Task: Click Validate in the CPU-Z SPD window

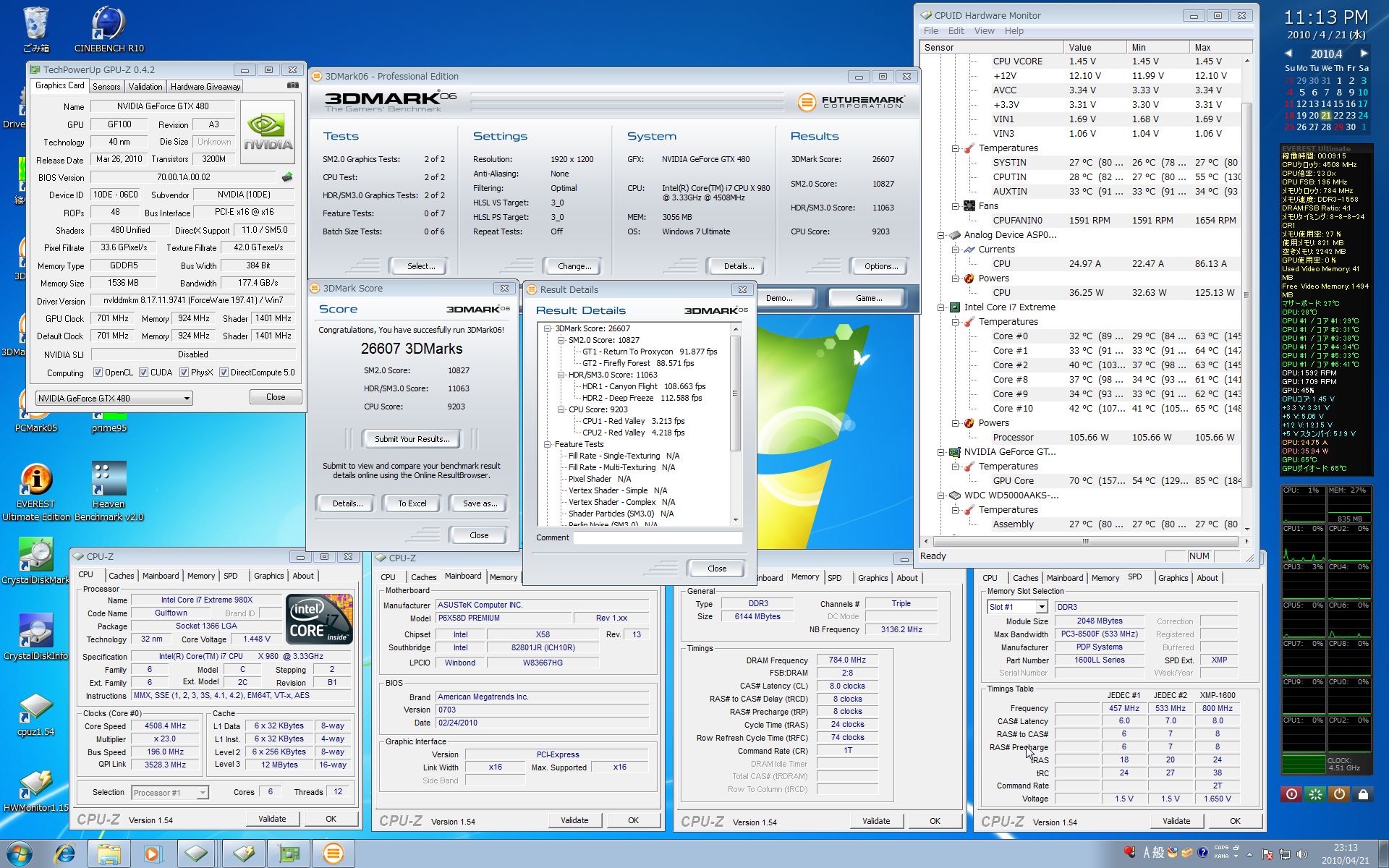Action: (x=1176, y=821)
